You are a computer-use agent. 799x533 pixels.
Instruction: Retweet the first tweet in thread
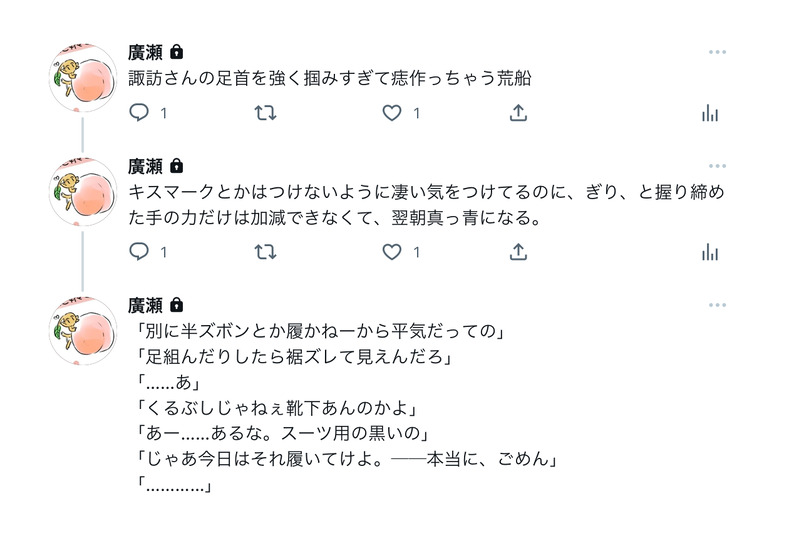pyautogui.click(x=266, y=113)
